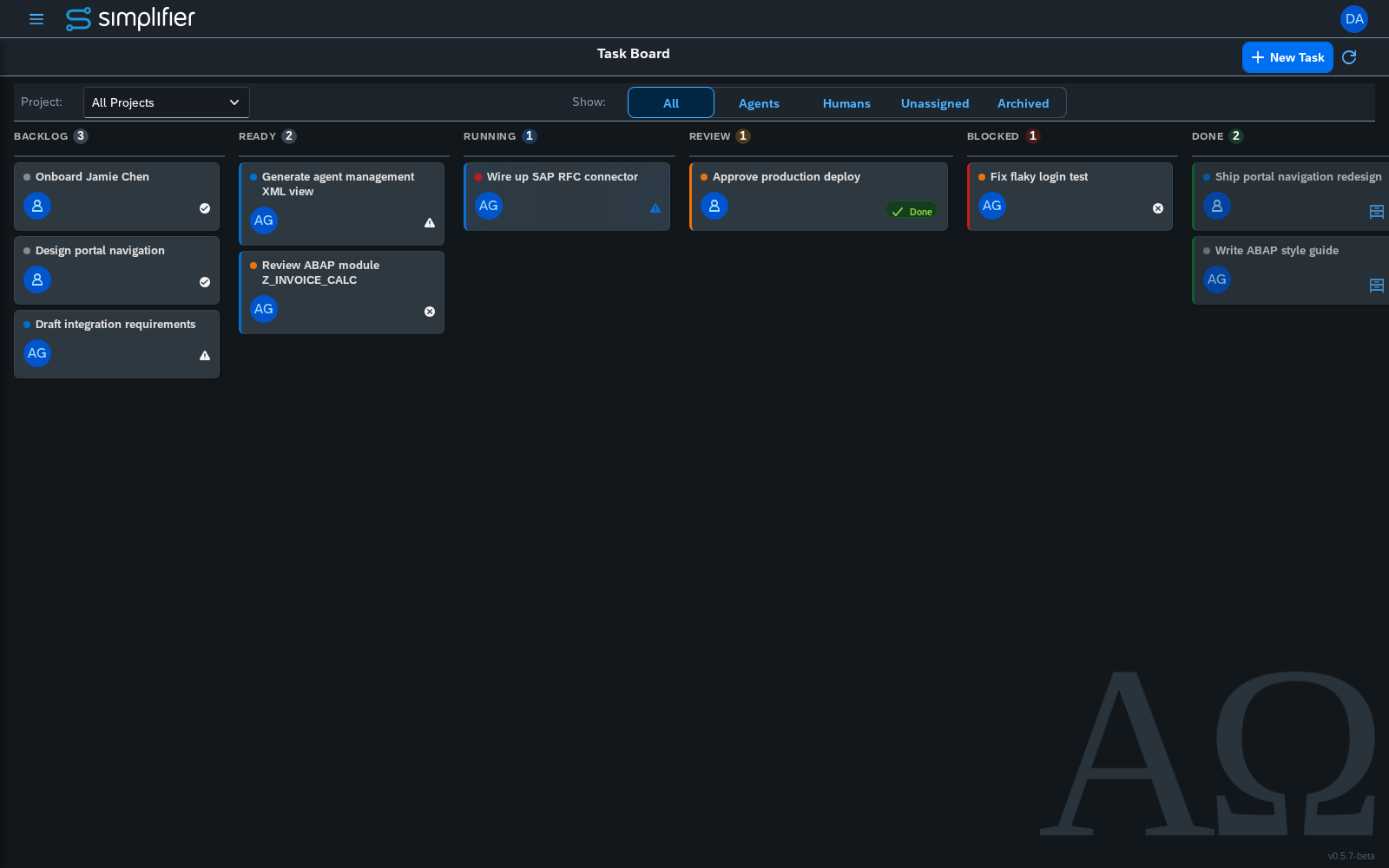
Task: Open the Onboard Jamie Chen task
Action: pyautogui.click(x=116, y=196)
